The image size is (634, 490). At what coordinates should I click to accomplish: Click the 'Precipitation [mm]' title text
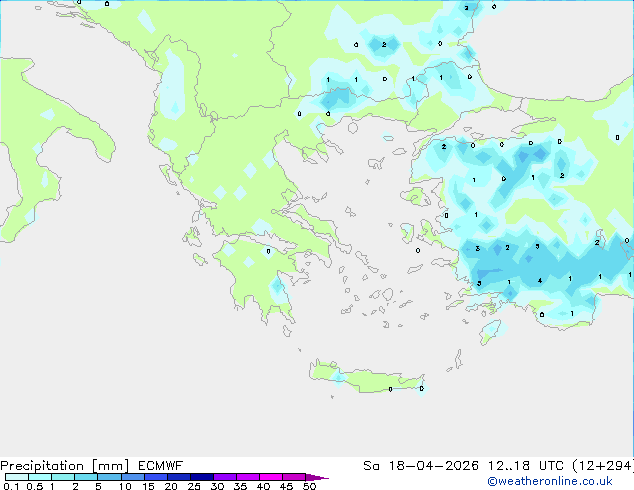pyautogui.click(x=65, y=466)
